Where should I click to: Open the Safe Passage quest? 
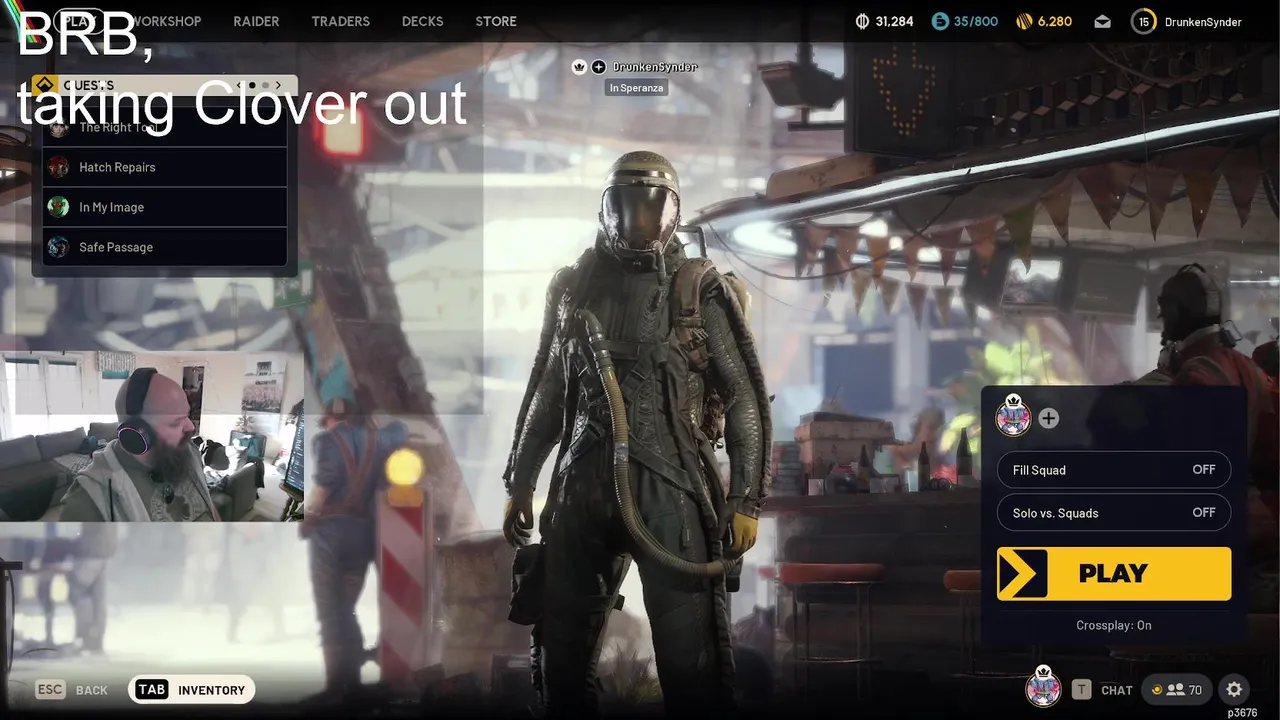[164, 247]
